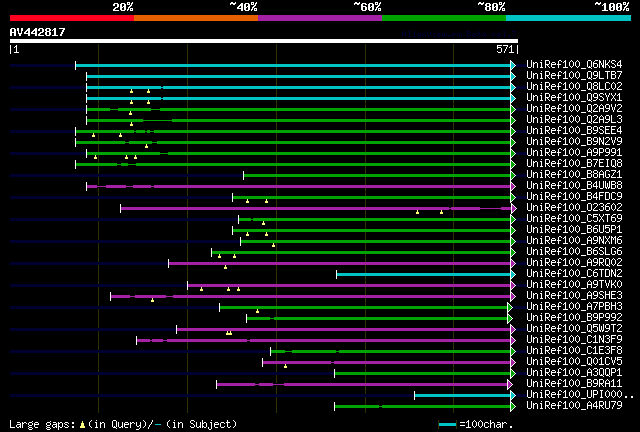Viewport: 640px width, 432px height.
Task: Open the UniRef100_A7PBH3 label
Action: click(x=574, y=307)
